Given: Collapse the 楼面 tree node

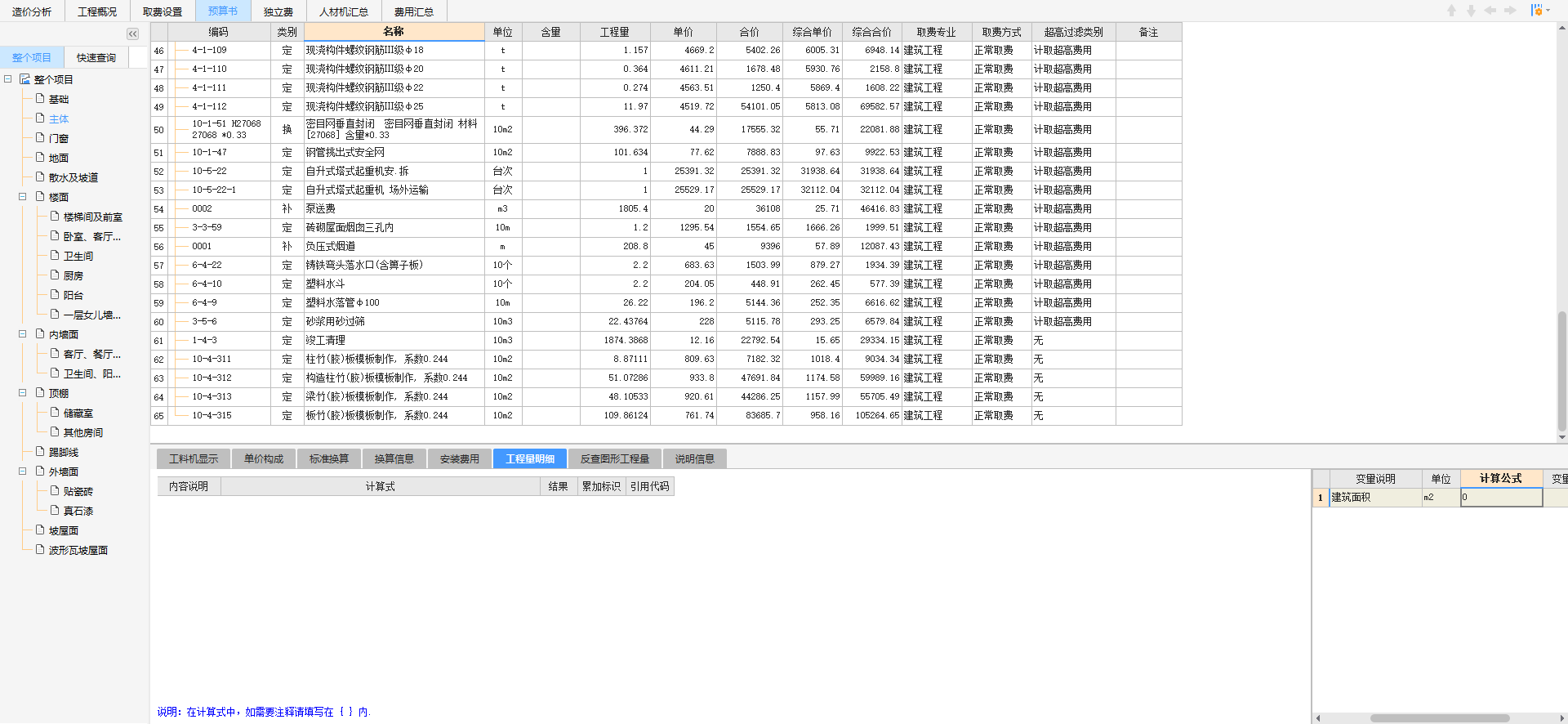Looking at the screenshot, I should click(23, 197).
